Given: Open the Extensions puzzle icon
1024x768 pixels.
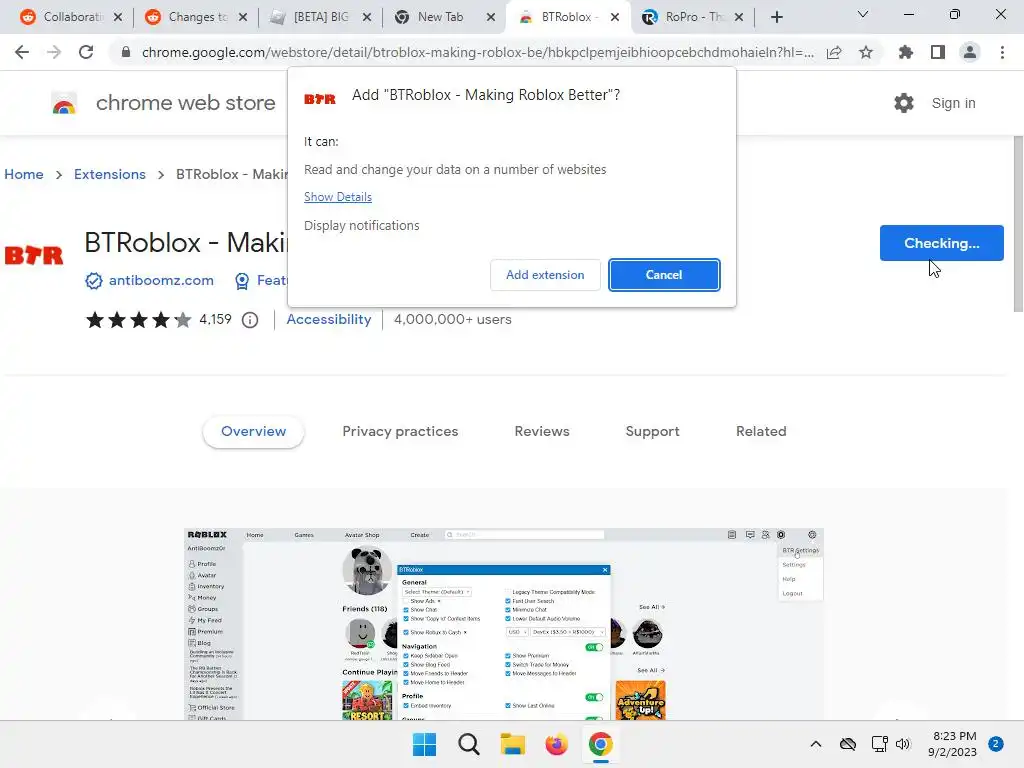Looking at the screenshot, I should (905, 52).
